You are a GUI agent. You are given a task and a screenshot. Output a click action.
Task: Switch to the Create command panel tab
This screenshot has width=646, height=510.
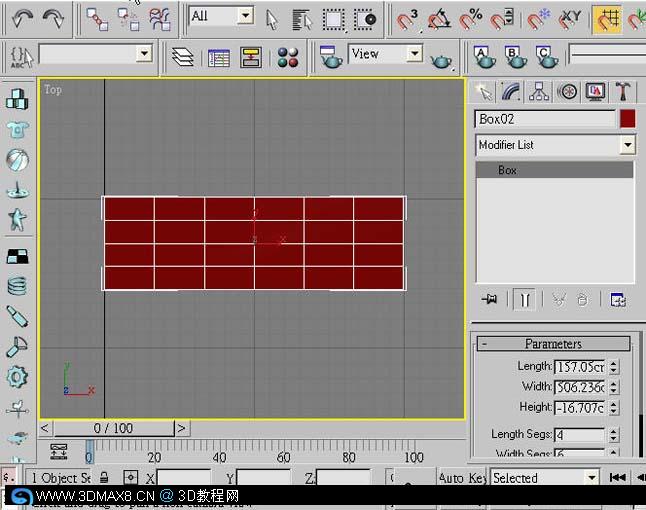(484, 91)
